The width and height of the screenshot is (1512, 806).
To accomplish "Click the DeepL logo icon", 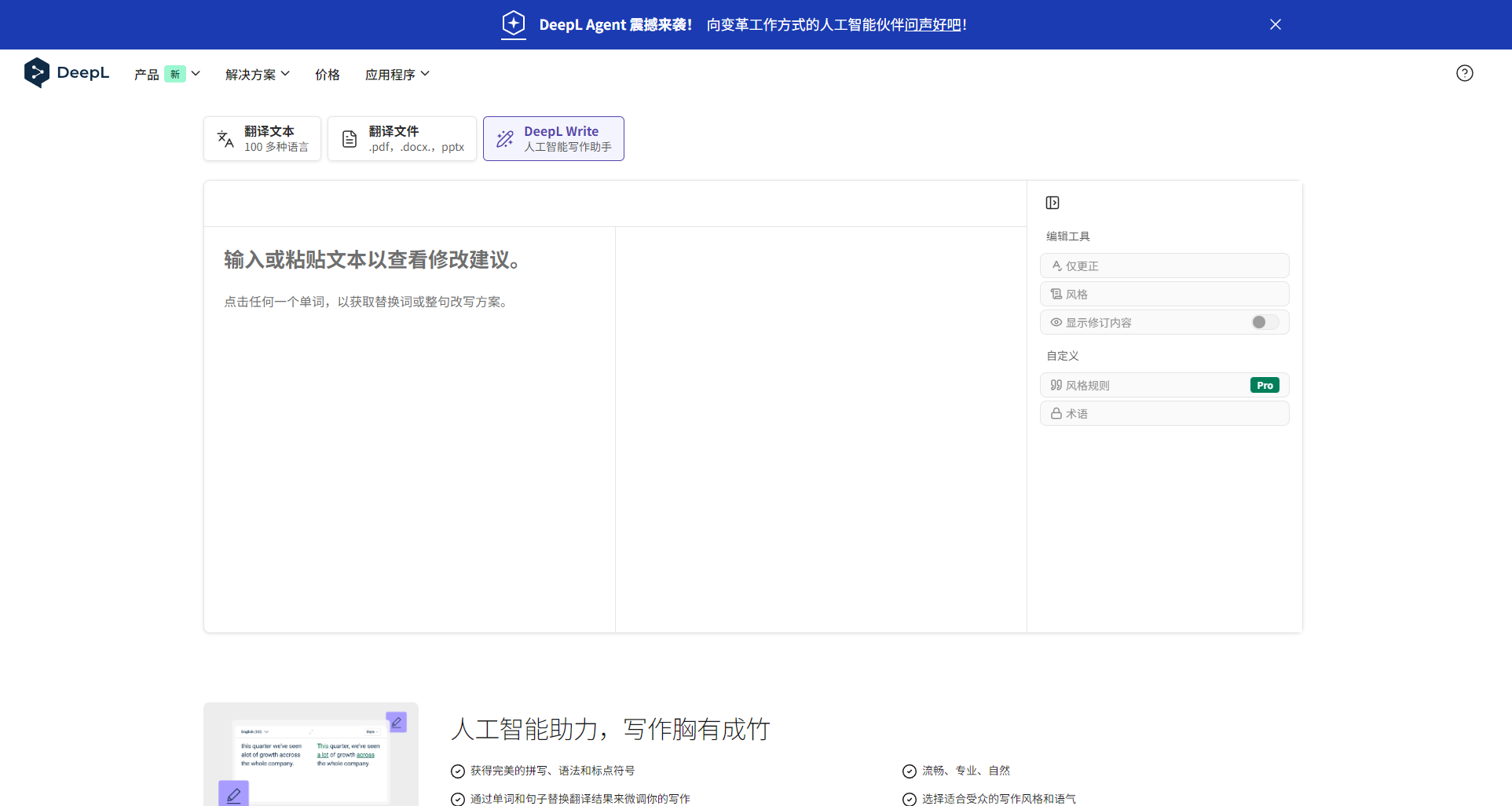I will coord(36,72).
